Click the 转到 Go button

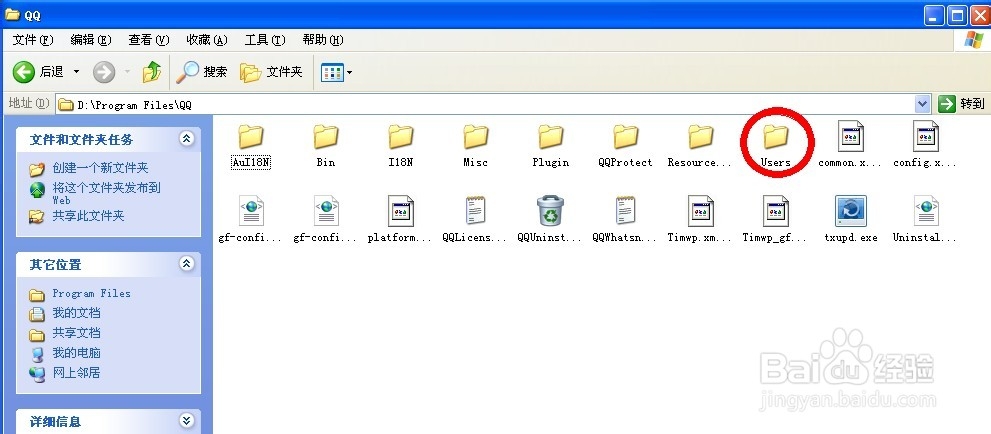point(961,104)
